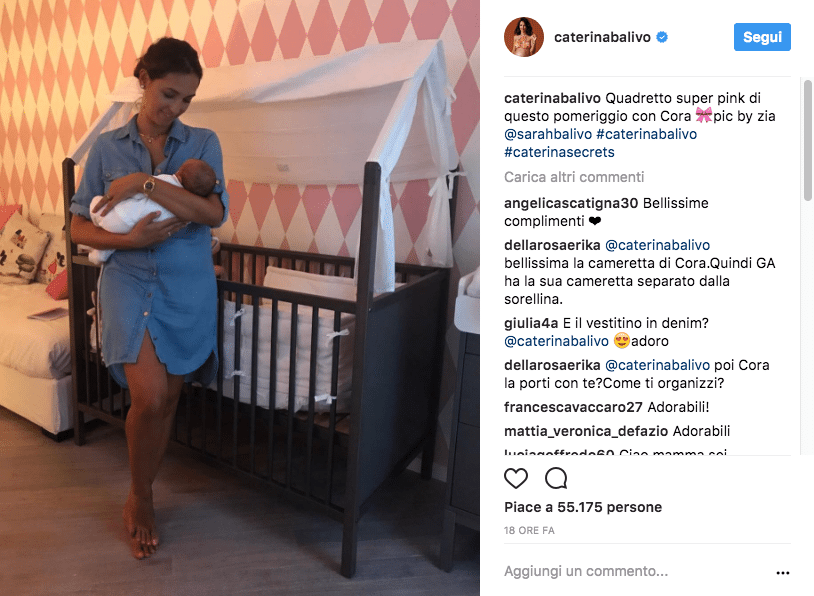The height and width of the screenshot is (596, 814).
Task: Open the @sarahbalivo mention link
Action: [x=548, y=134]
